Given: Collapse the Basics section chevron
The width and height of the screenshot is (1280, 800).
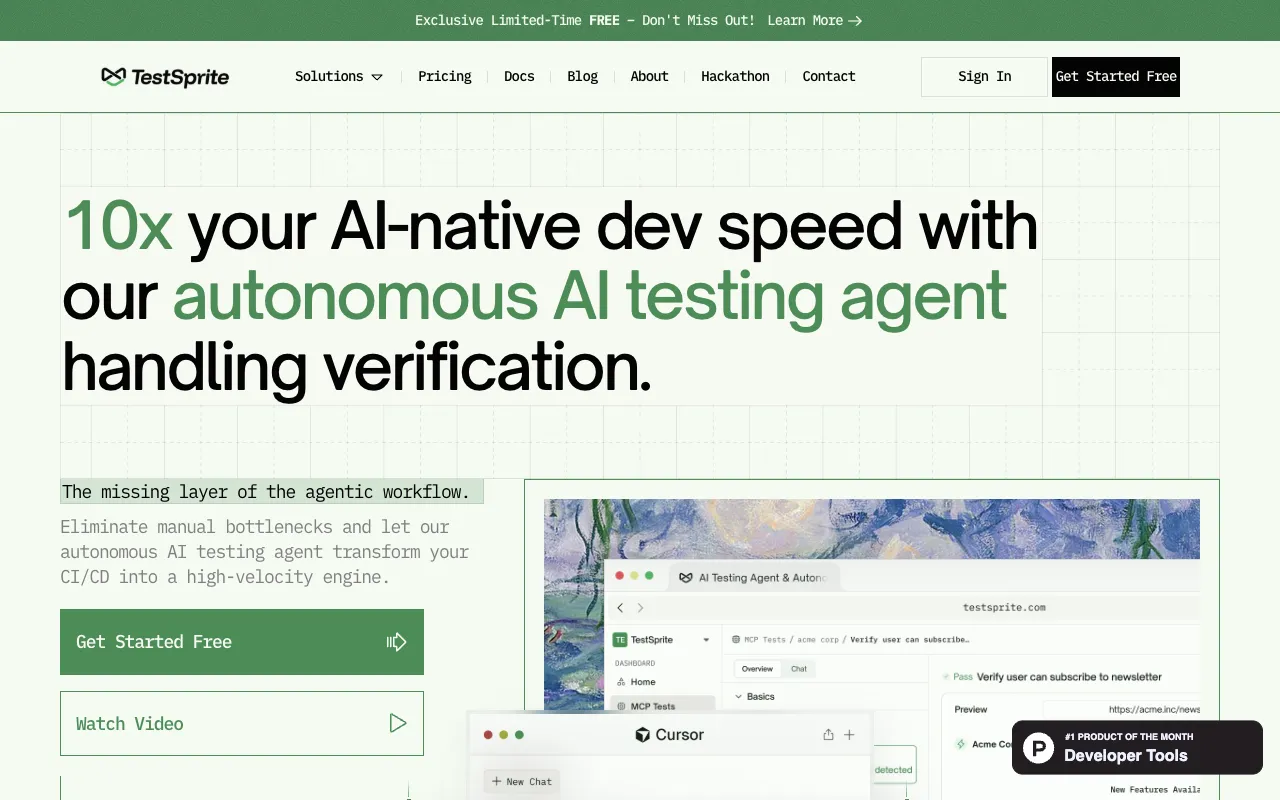Looking at the screenshot, I should pyautogui.click(x=739, y=697).
